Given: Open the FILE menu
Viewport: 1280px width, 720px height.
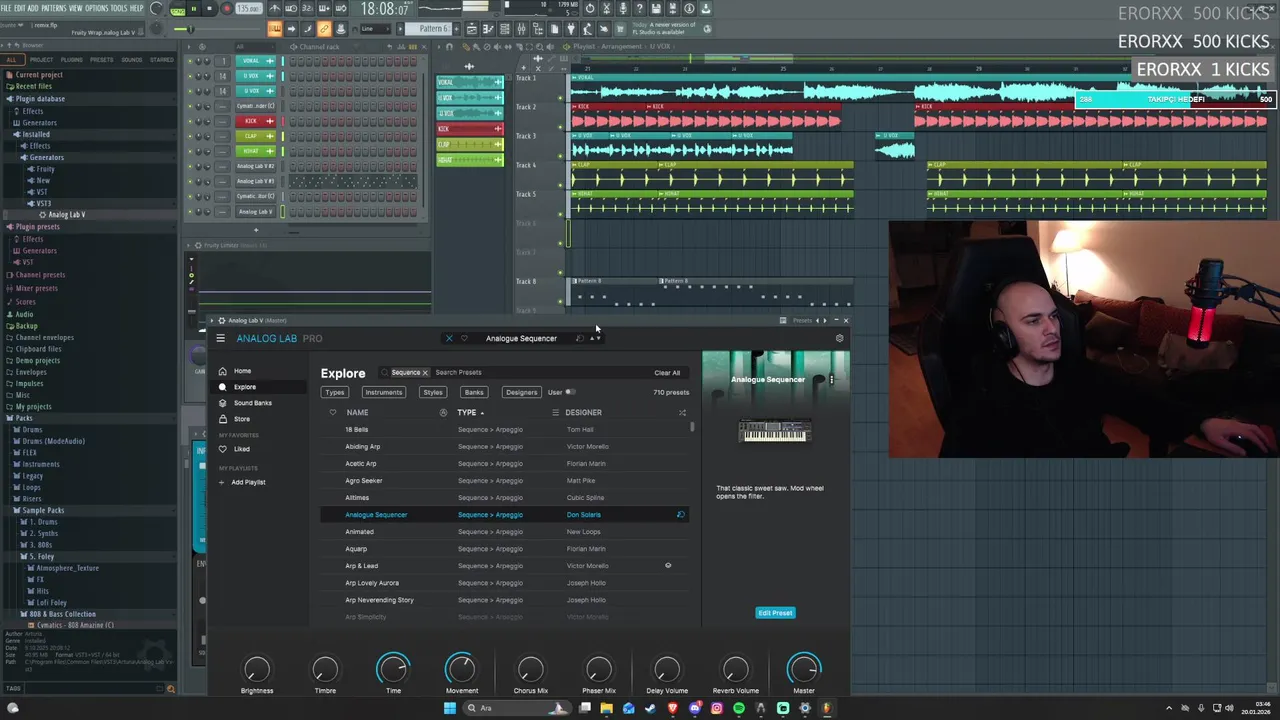Looking at the screenshot, I should coord(7,8).
